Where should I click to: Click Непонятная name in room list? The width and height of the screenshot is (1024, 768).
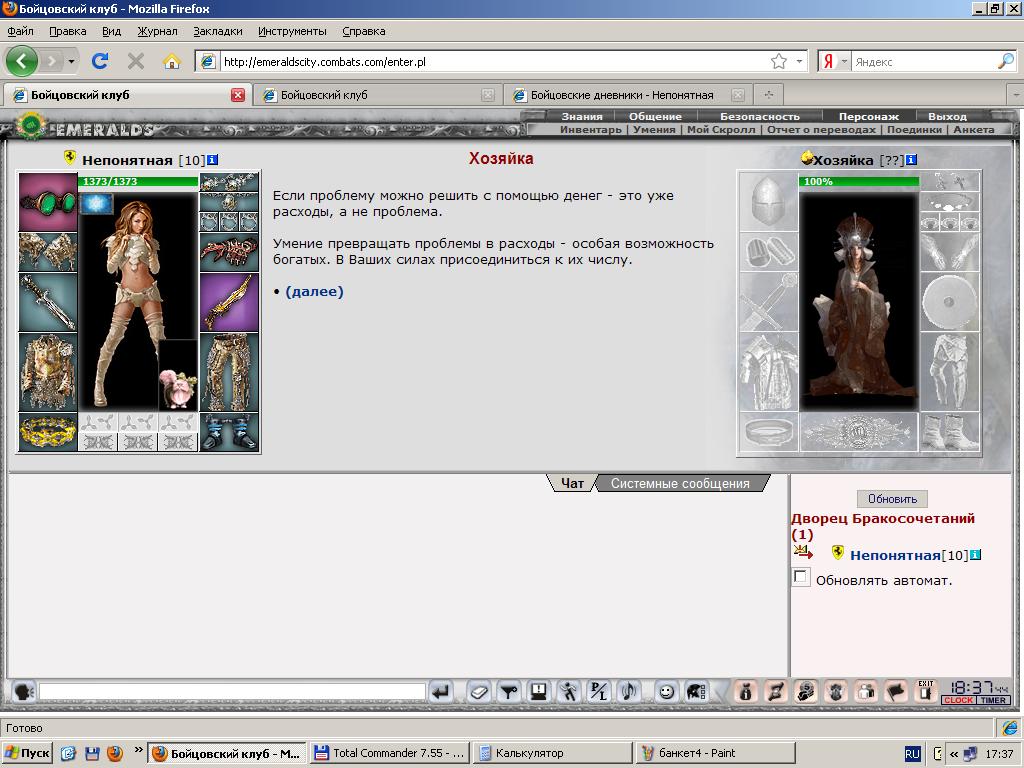point(895,555)
